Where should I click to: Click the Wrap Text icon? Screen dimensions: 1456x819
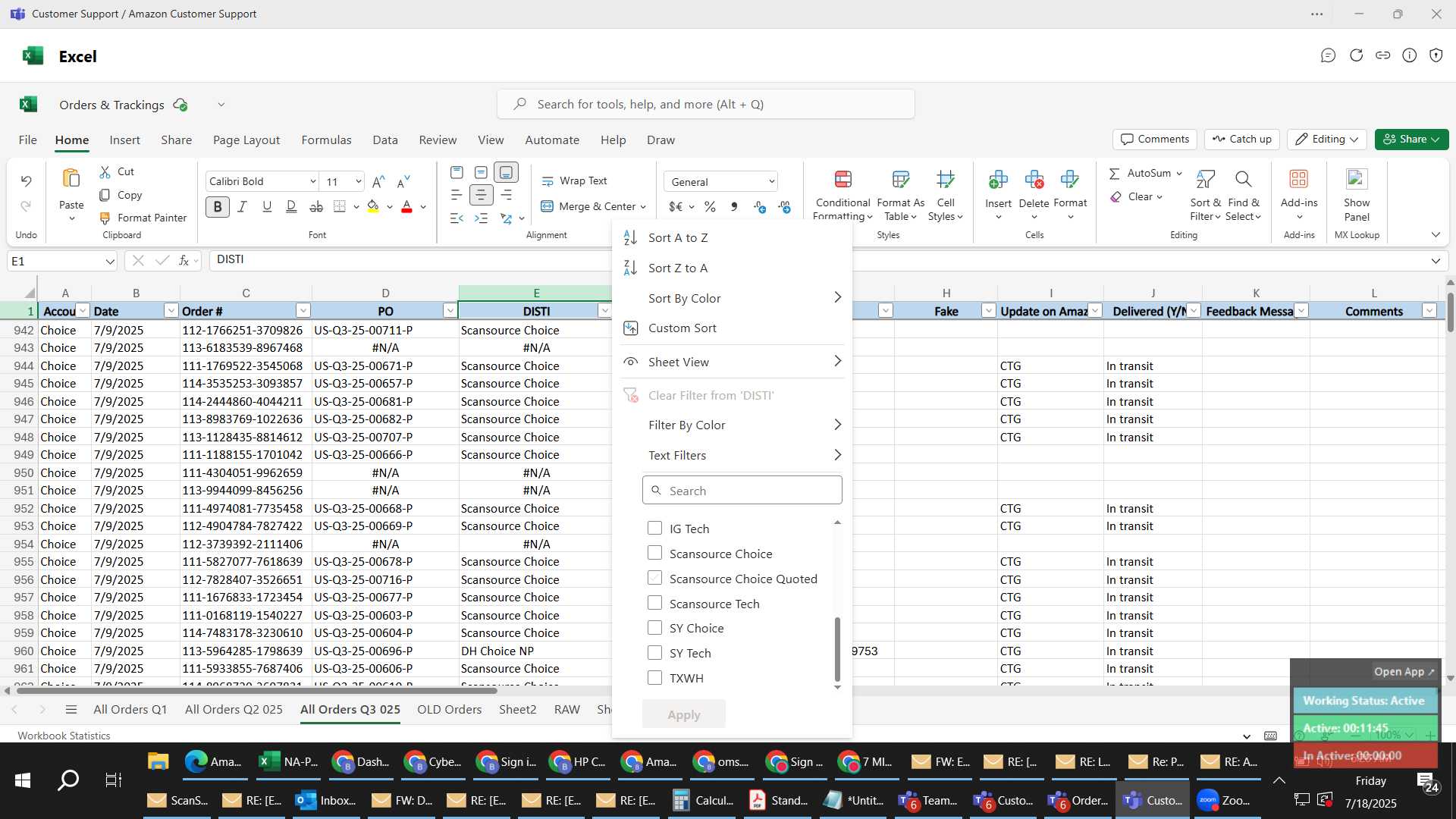548,181
